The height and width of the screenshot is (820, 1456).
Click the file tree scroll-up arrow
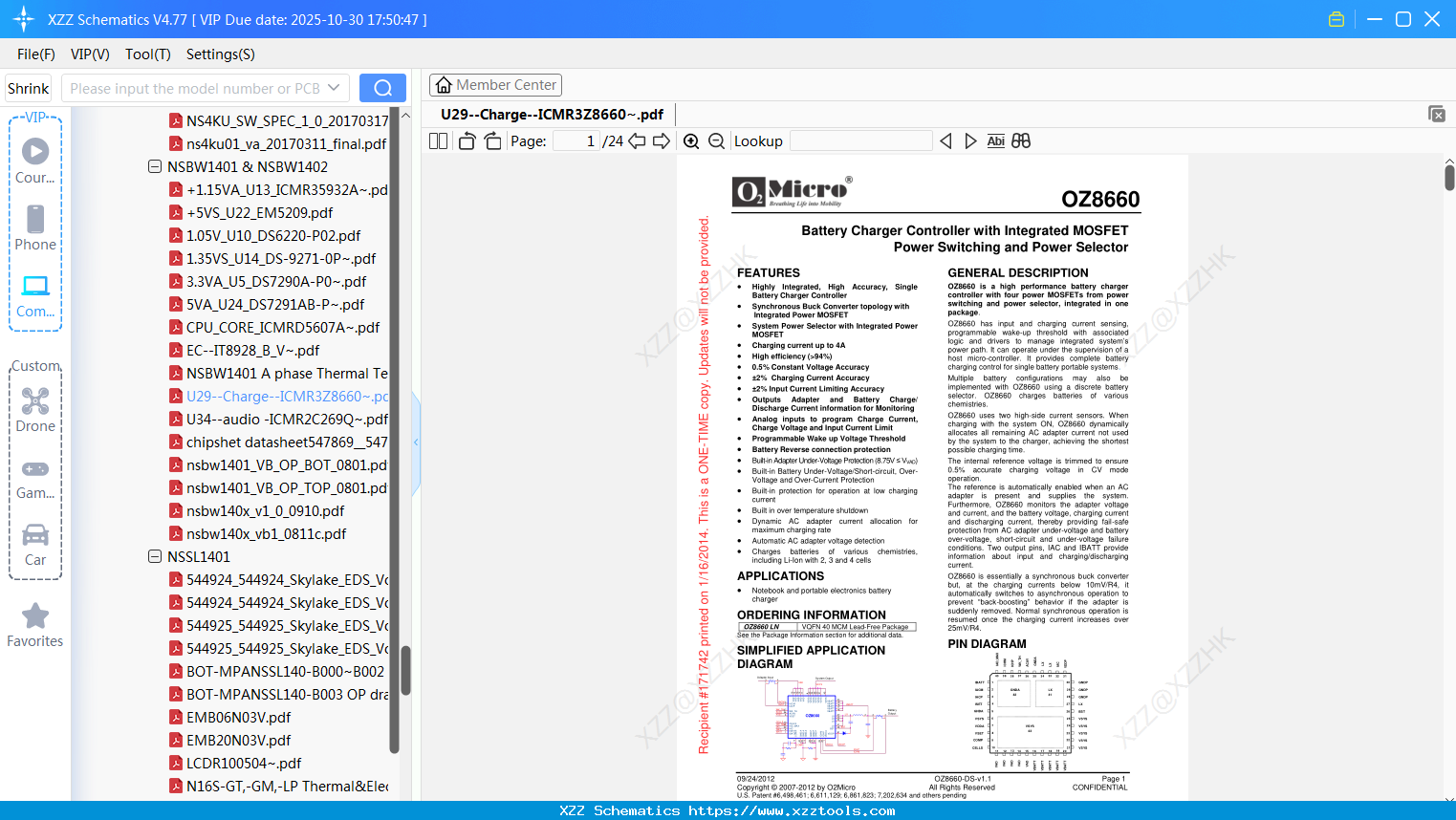click(x=405, y=115)
